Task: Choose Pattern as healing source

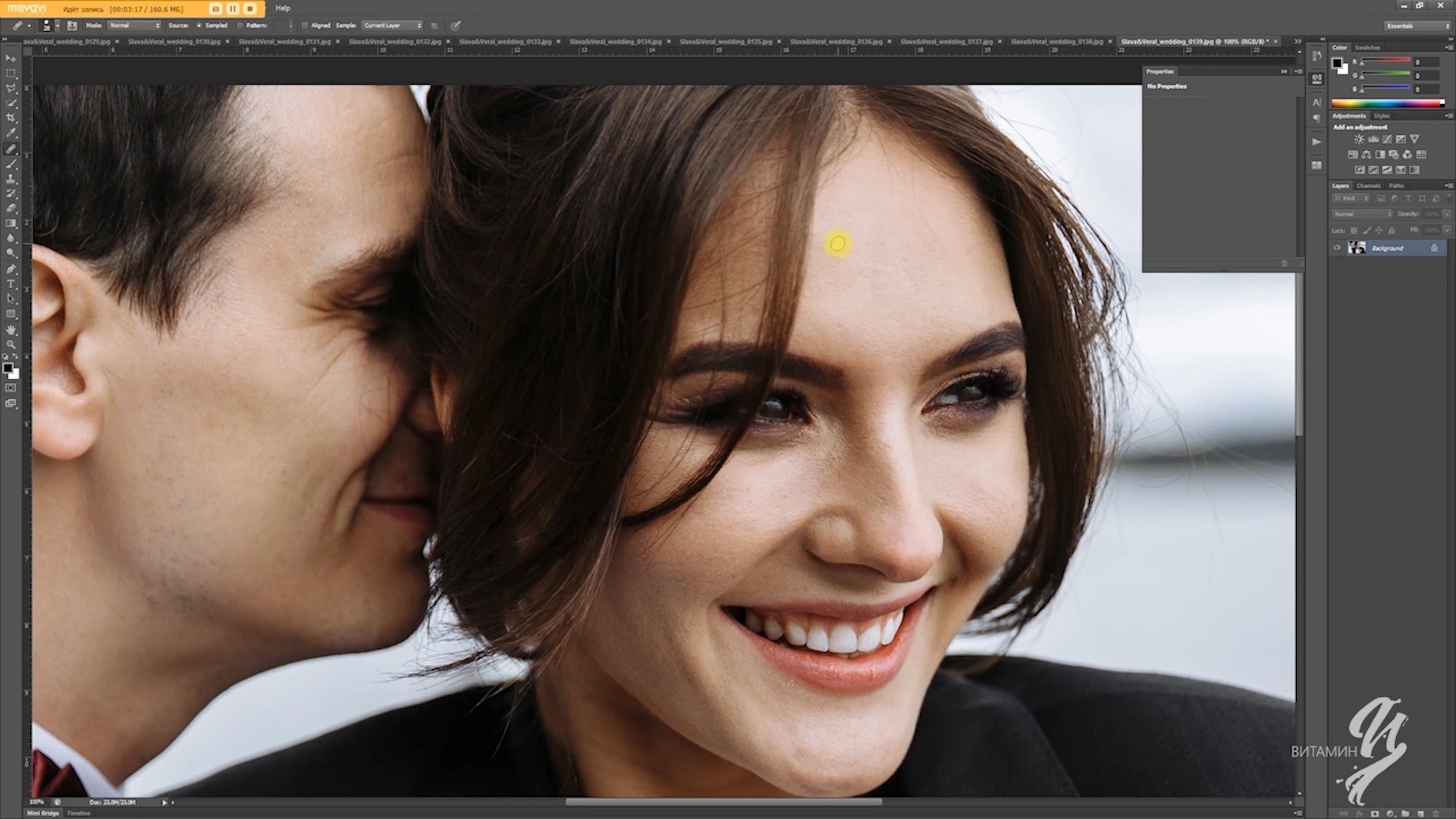Action: point(240,25)
